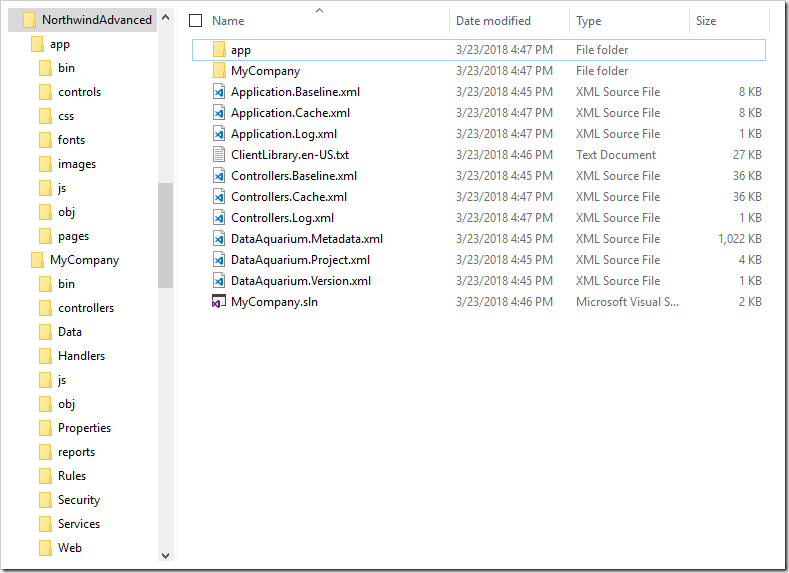The image size is (789, 573).
Task: Select the DataAquarium.Metadata.xml file name
Action: pos(307,238)
